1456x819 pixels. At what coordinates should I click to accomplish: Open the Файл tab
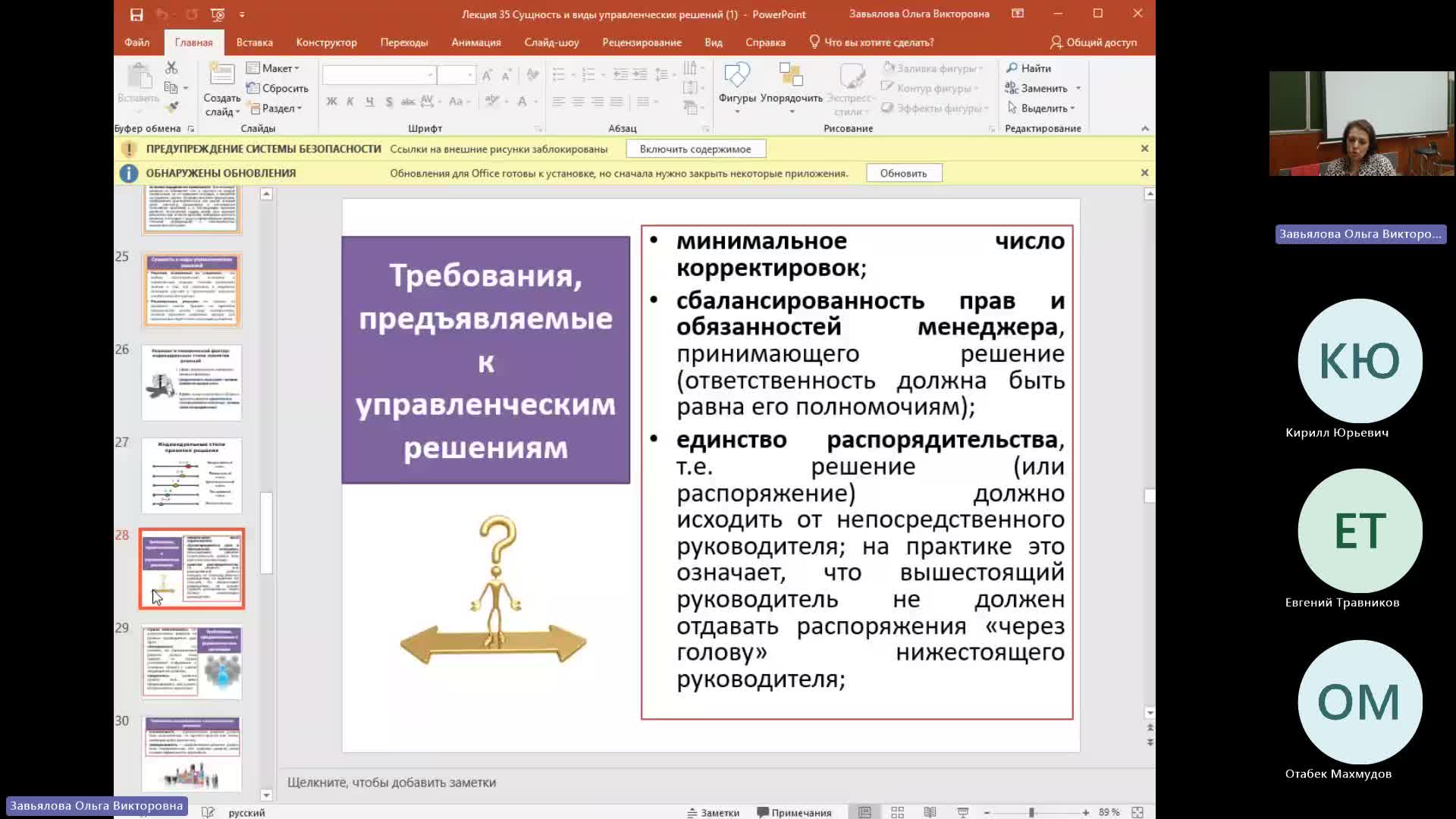(137, 42)
